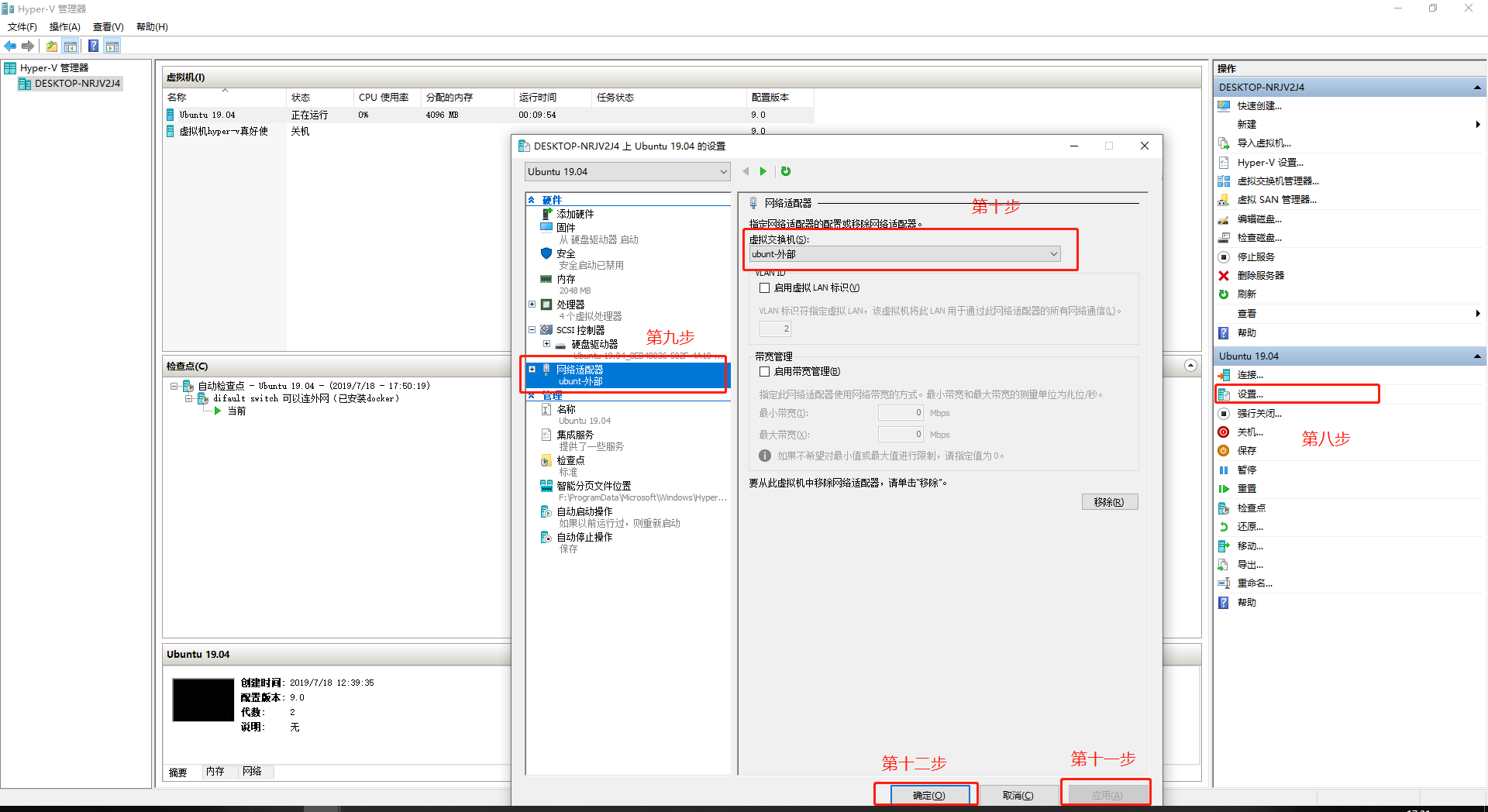Expand the hard drive (硬盘驱动器) node
This screenshot has height=812, width=1488.
[x=547, y=344]
